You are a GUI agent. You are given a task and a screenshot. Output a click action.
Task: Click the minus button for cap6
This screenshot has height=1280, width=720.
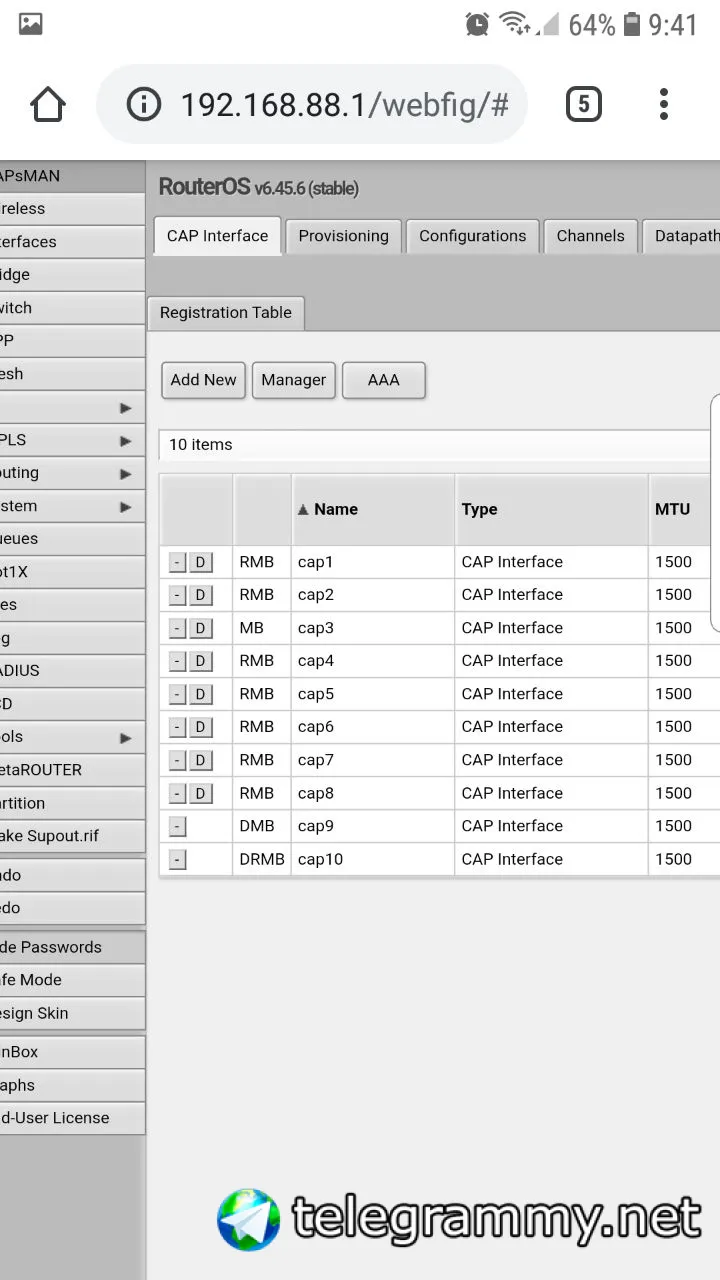coord(177,728)
